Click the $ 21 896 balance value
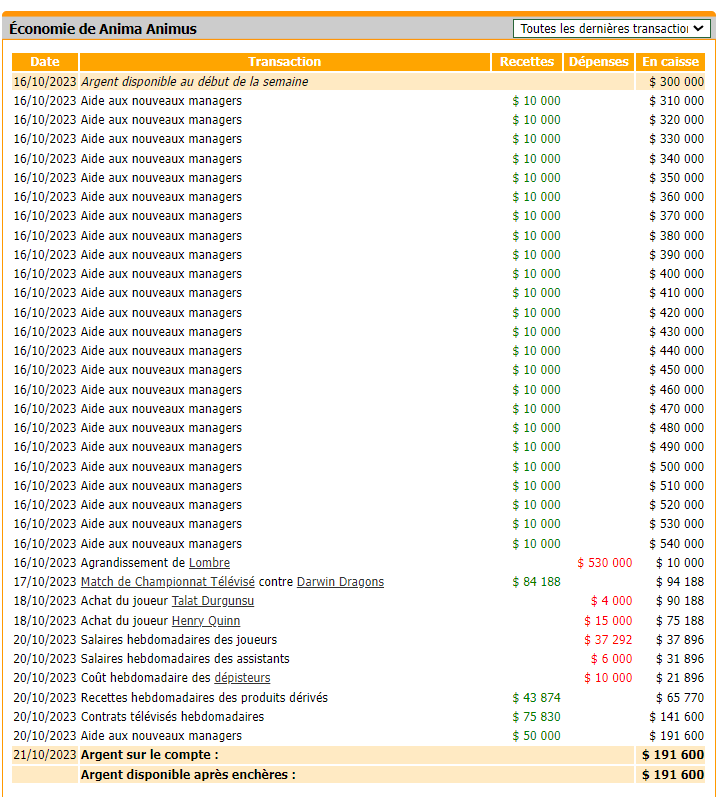 click(680, 678)
